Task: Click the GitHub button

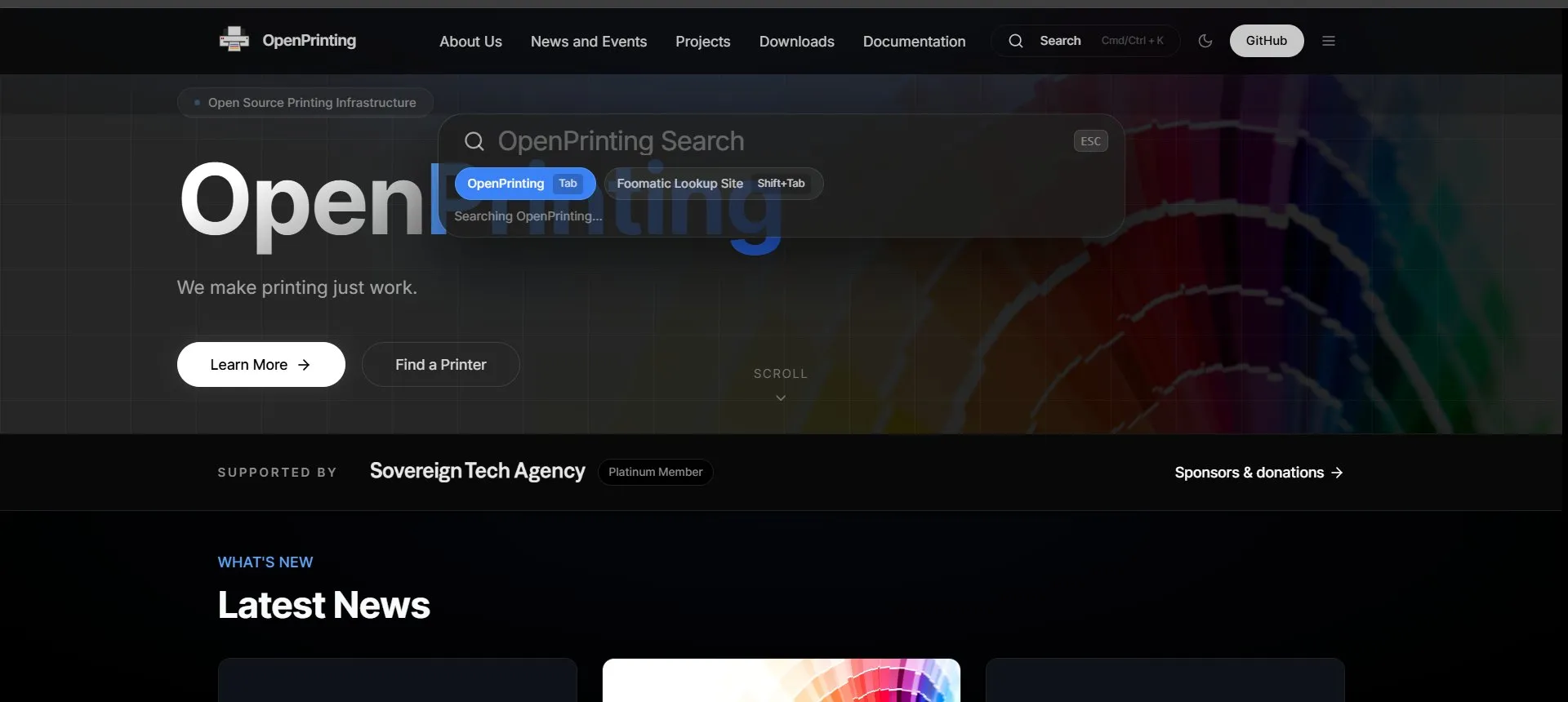Action: [1267, 41]
